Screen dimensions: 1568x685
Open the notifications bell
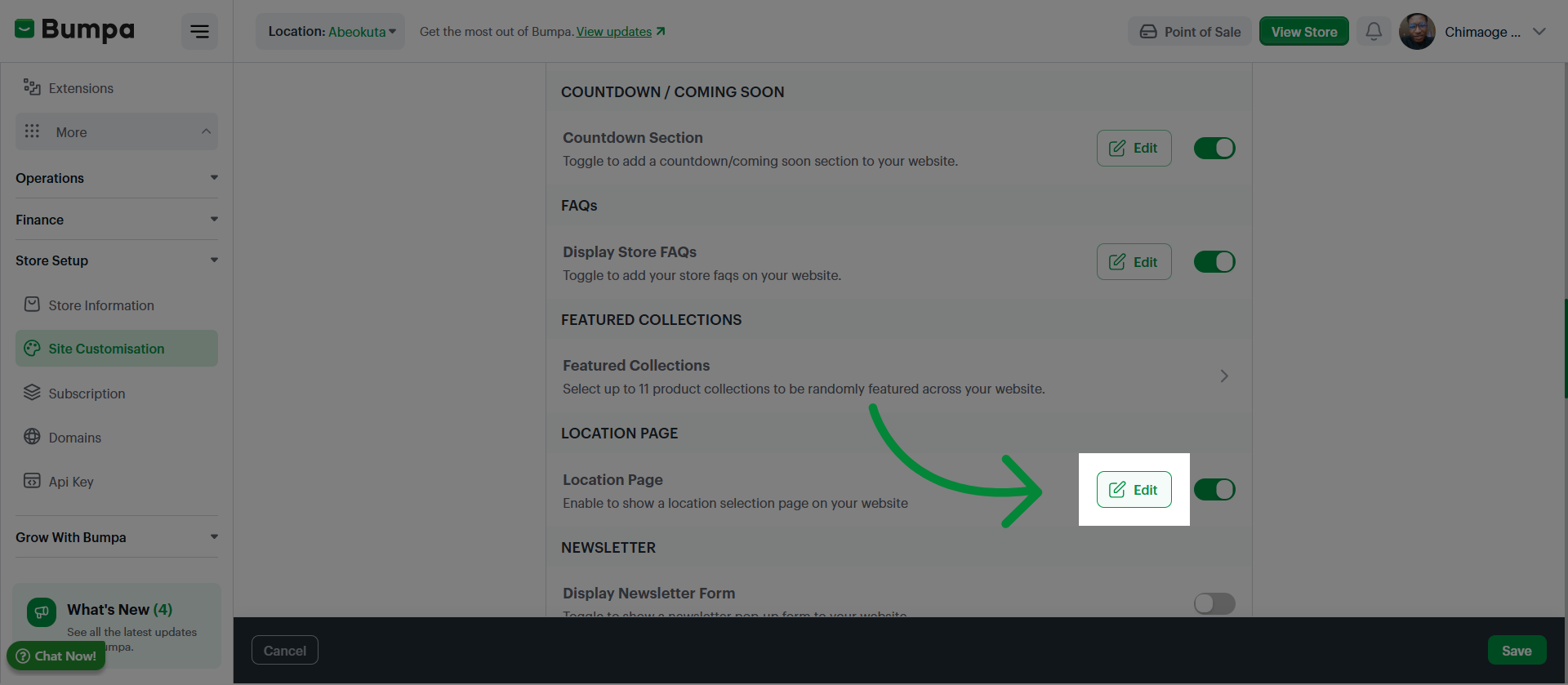click(x=1374, y=32)
